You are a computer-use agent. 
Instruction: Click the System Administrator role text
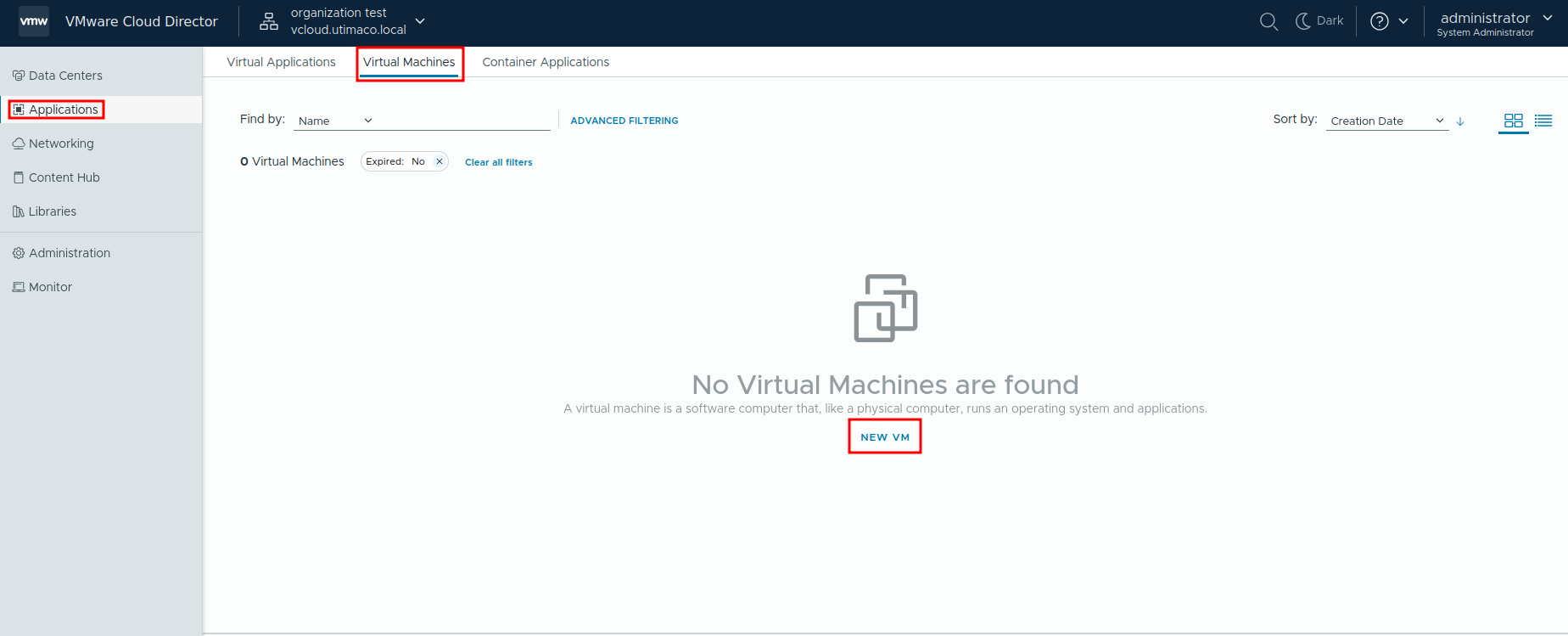click(x=1485, y=32)
